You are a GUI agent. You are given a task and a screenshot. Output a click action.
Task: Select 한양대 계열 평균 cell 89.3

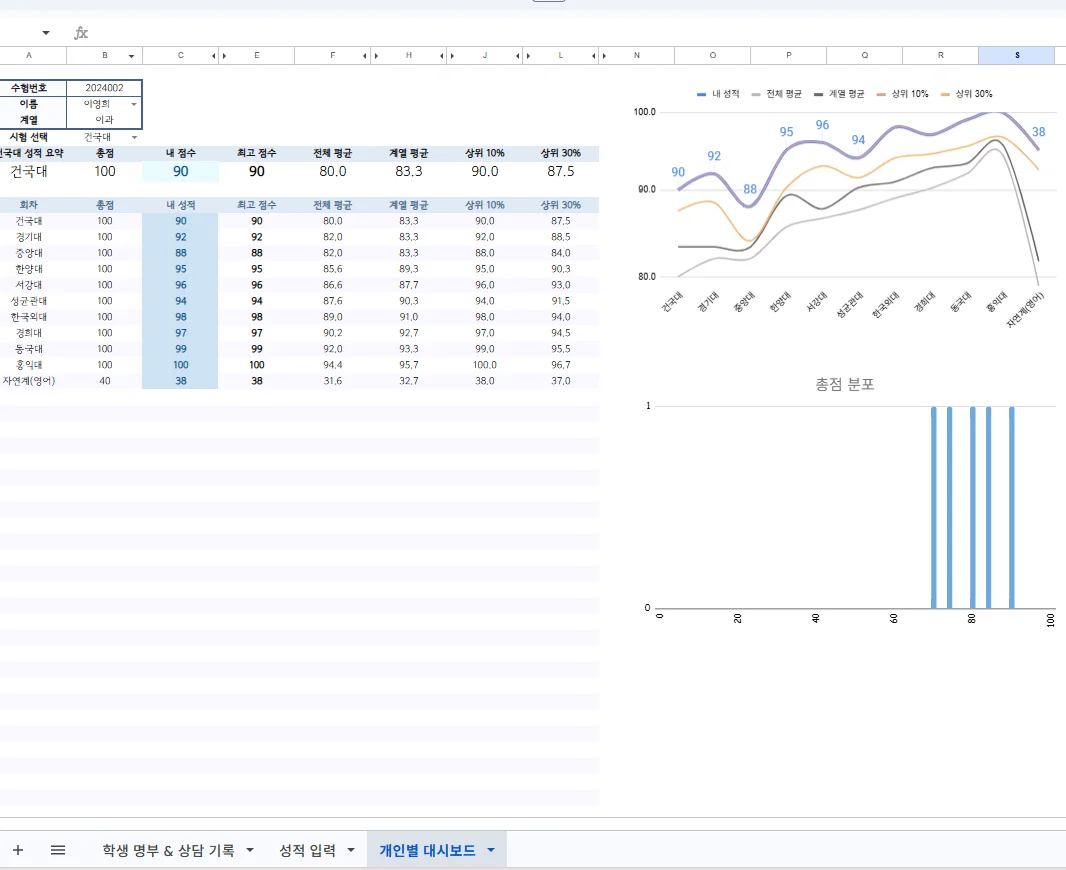click(409, 268)
